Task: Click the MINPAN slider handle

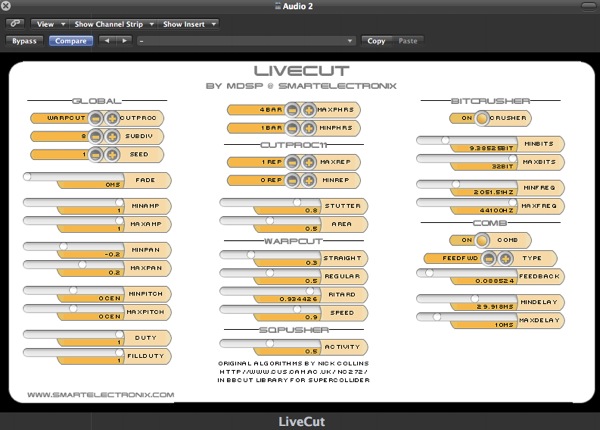Action: [x=63, y=246]
